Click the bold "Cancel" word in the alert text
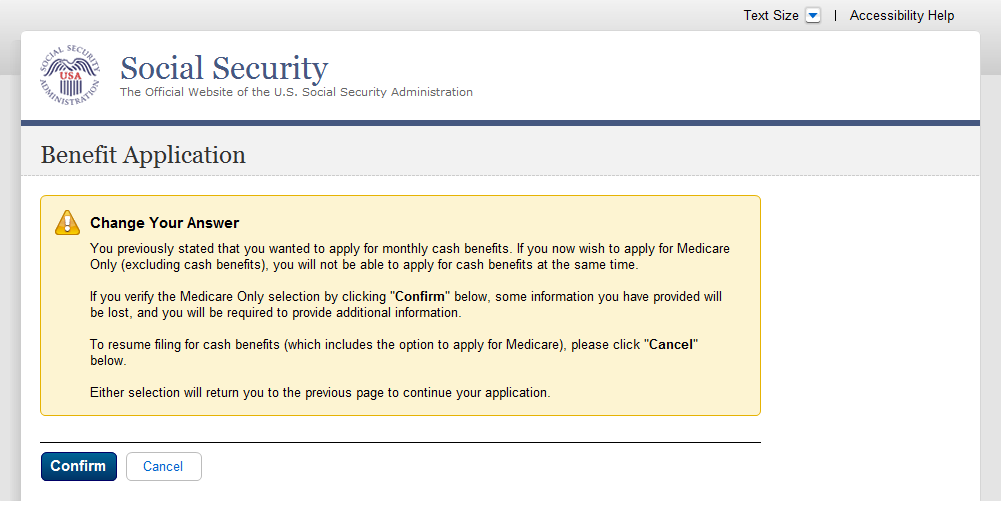Viewport: 1008px width, 508px height. point(671,345)
